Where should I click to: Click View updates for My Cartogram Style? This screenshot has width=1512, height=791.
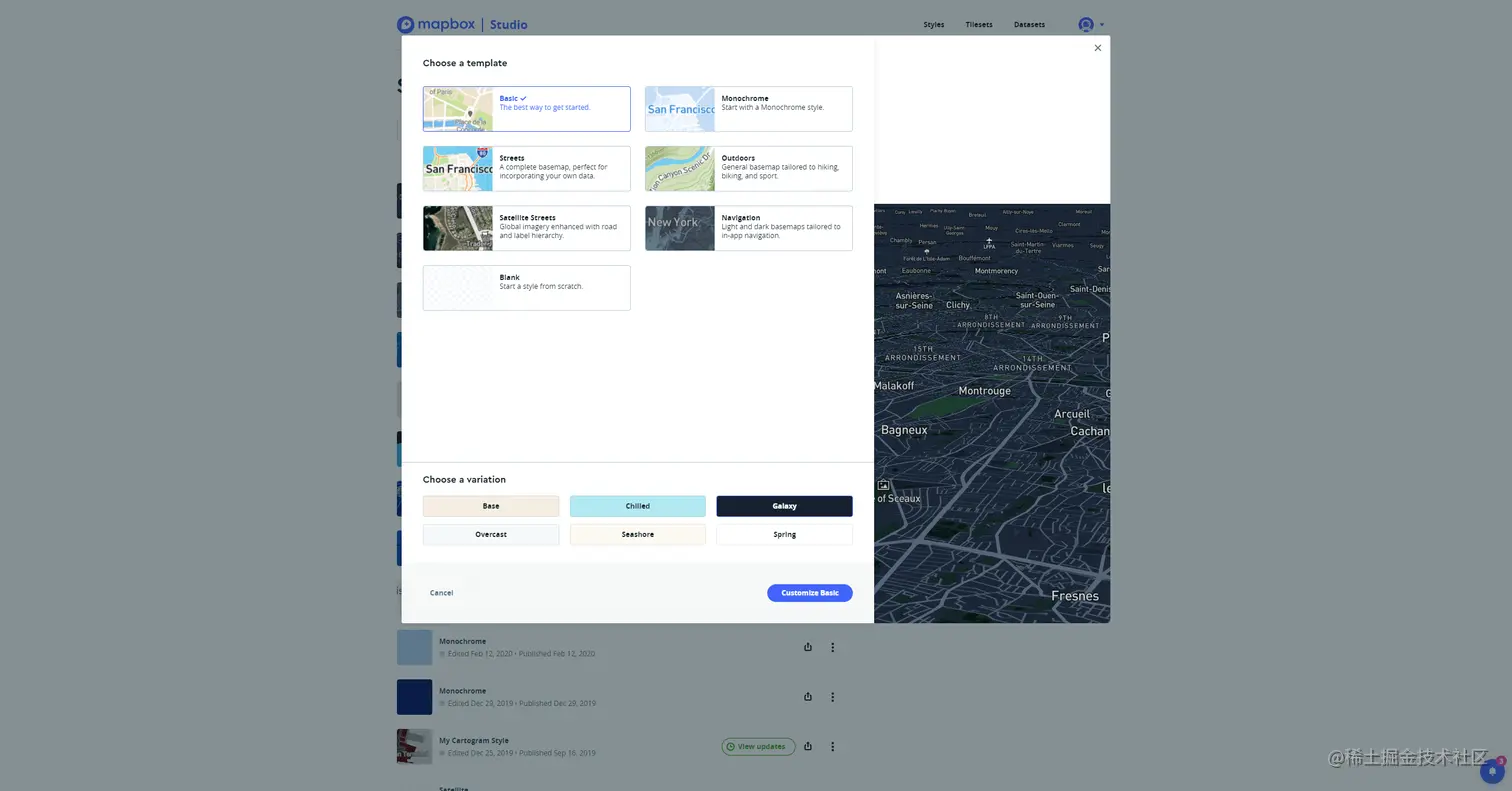pyautogui.click(x=758, y=746)
